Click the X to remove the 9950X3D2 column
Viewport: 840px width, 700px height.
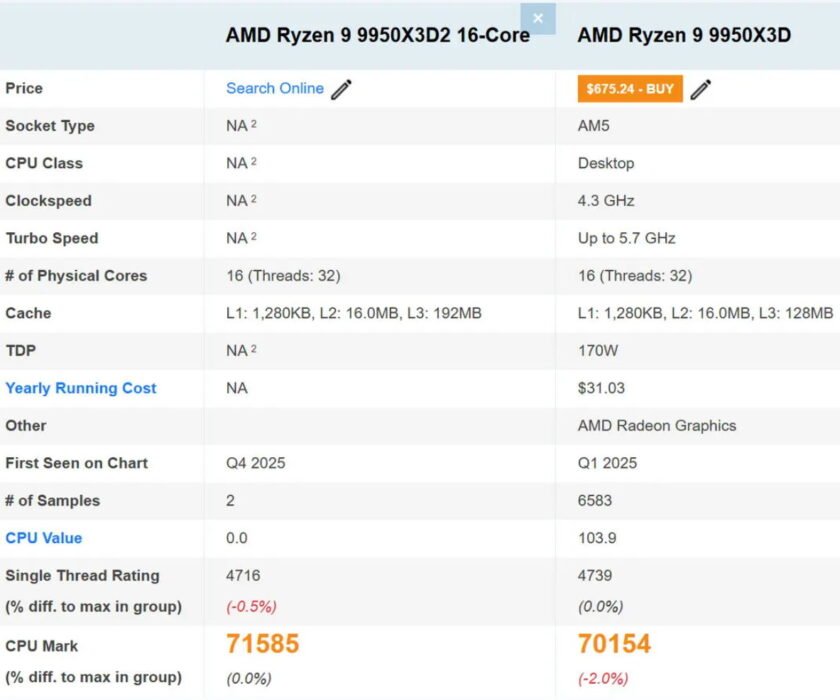point(538,18)
